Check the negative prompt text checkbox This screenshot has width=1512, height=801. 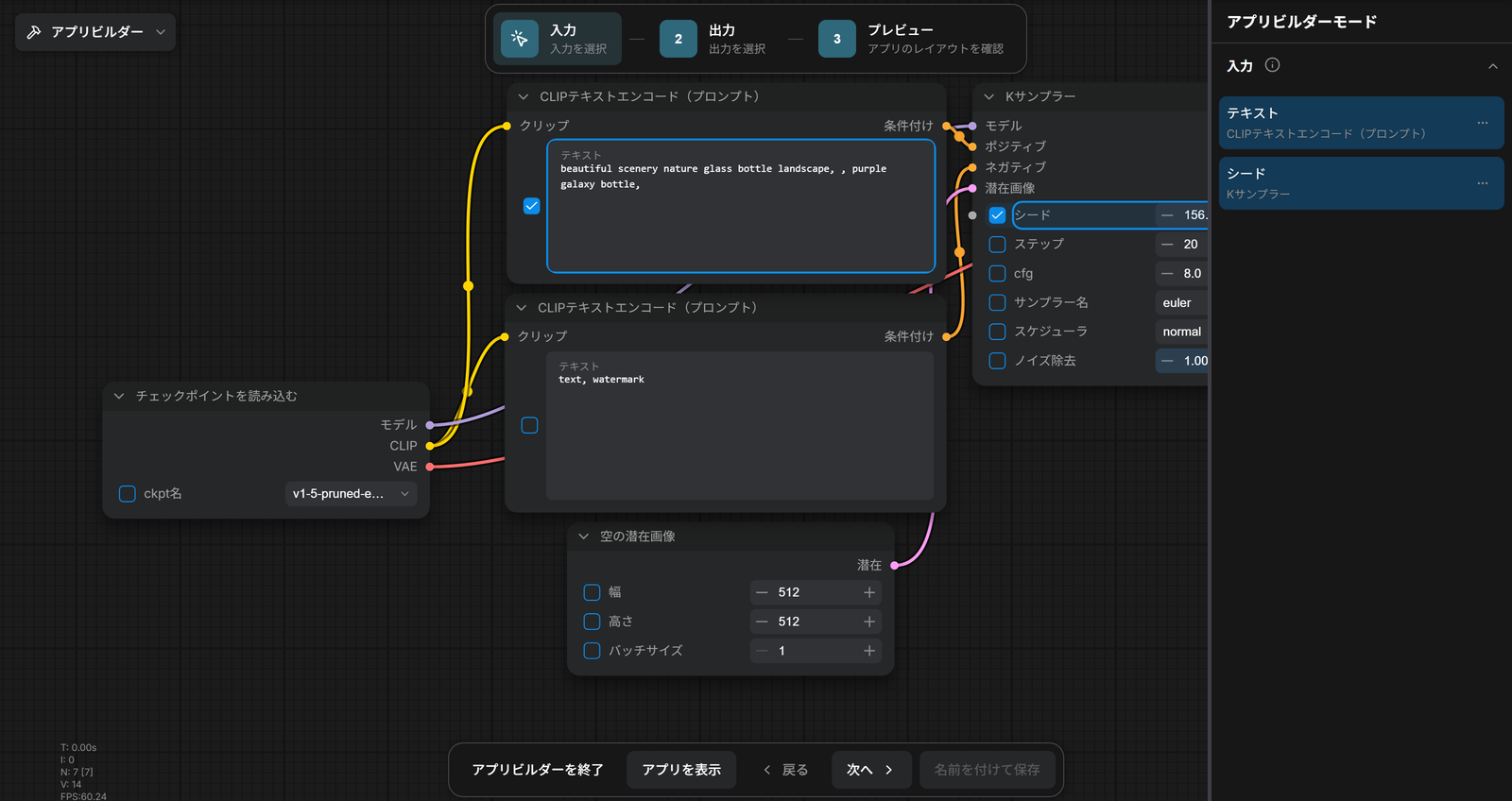click(x=530, y=425)
